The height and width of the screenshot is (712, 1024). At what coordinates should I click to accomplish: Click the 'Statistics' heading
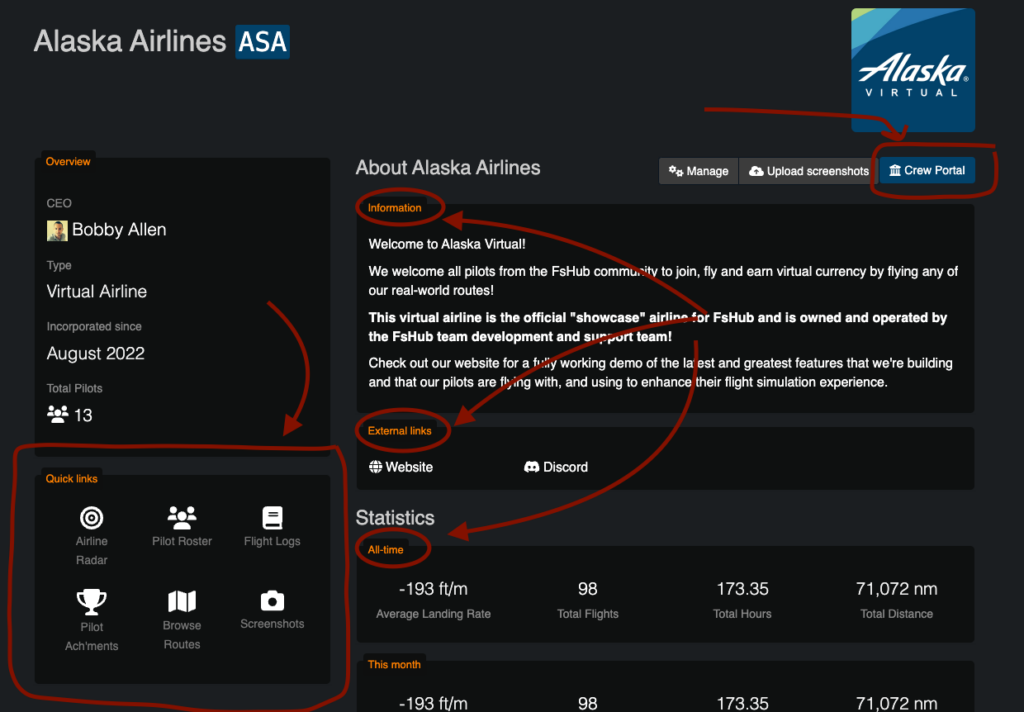[395, 518]
